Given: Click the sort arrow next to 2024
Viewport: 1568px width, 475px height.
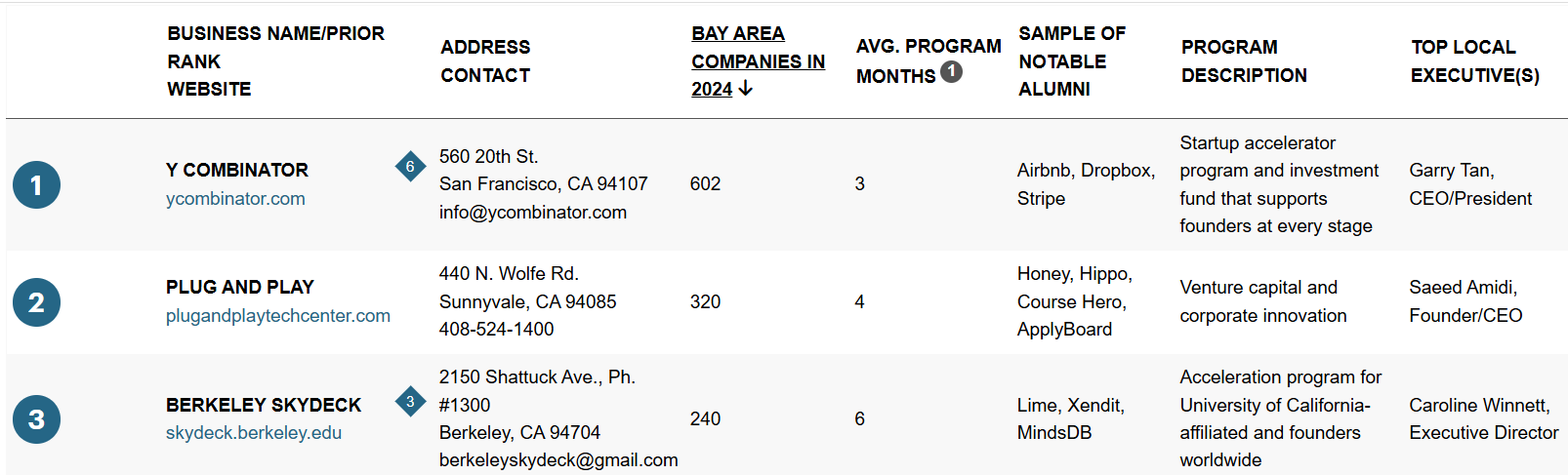Looking at the screenshot, I should [x=746, y=89].
